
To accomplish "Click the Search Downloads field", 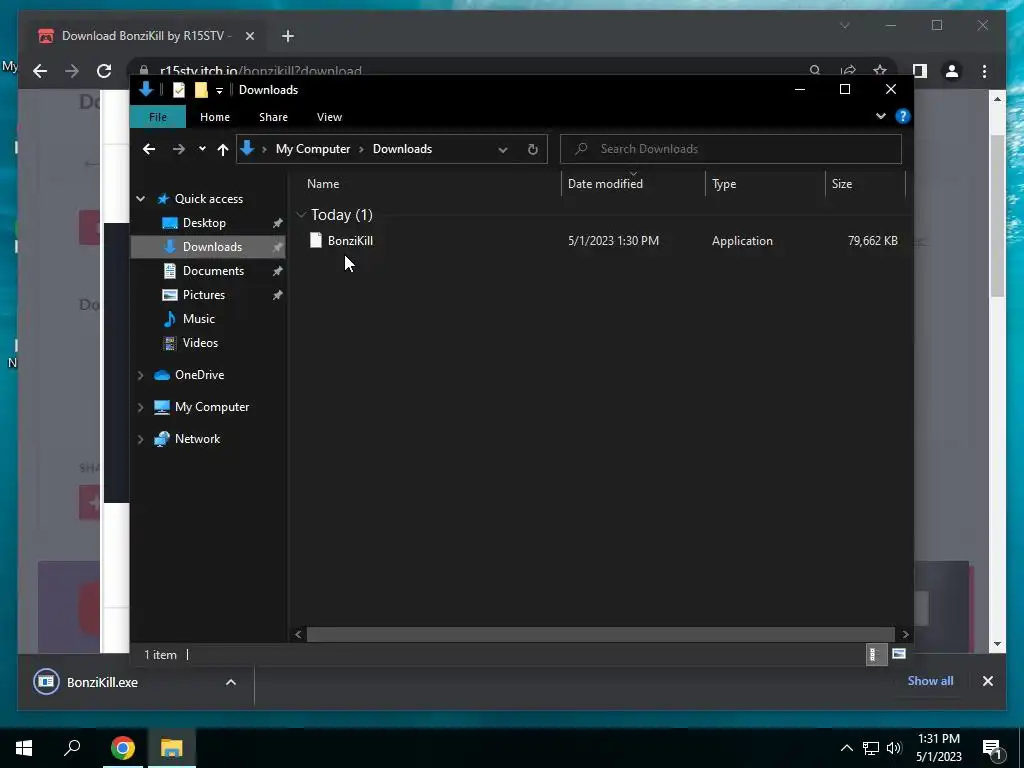I will coord(731,149).
